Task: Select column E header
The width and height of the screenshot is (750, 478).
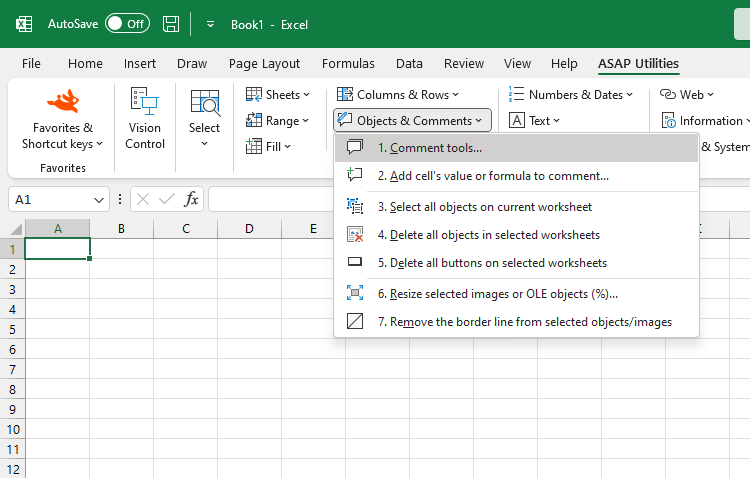Action: (313, 229)
